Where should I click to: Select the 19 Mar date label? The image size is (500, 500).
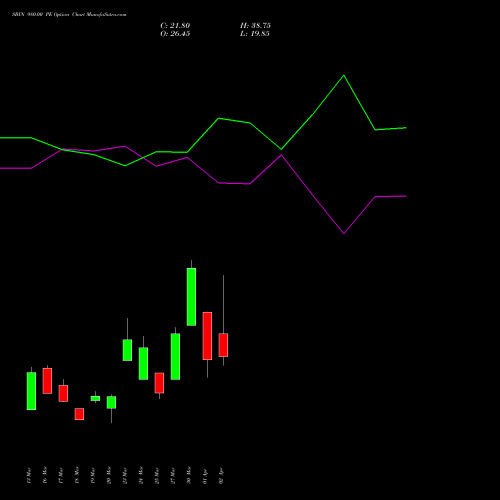click(x=93, y=475)
